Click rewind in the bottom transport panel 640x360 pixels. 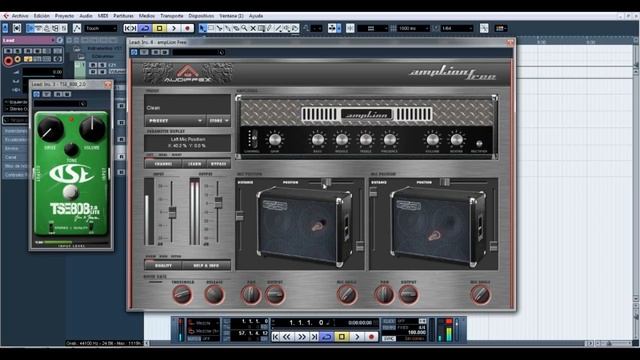point(287,337)
